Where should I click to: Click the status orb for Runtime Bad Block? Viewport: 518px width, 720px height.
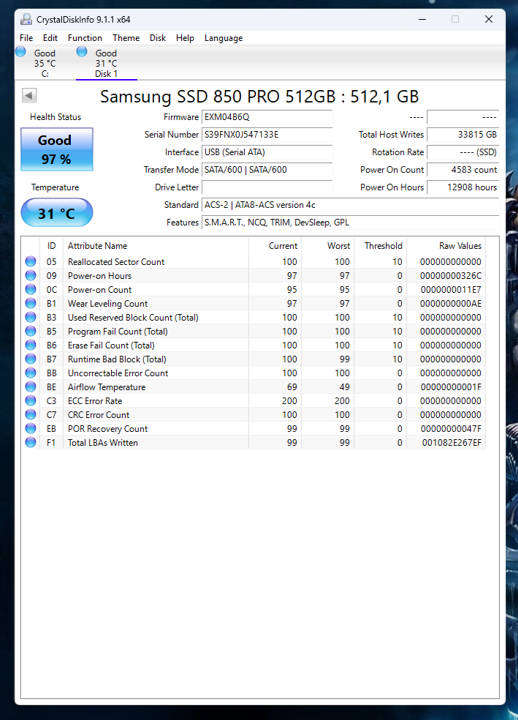click(x=31, y=359)
